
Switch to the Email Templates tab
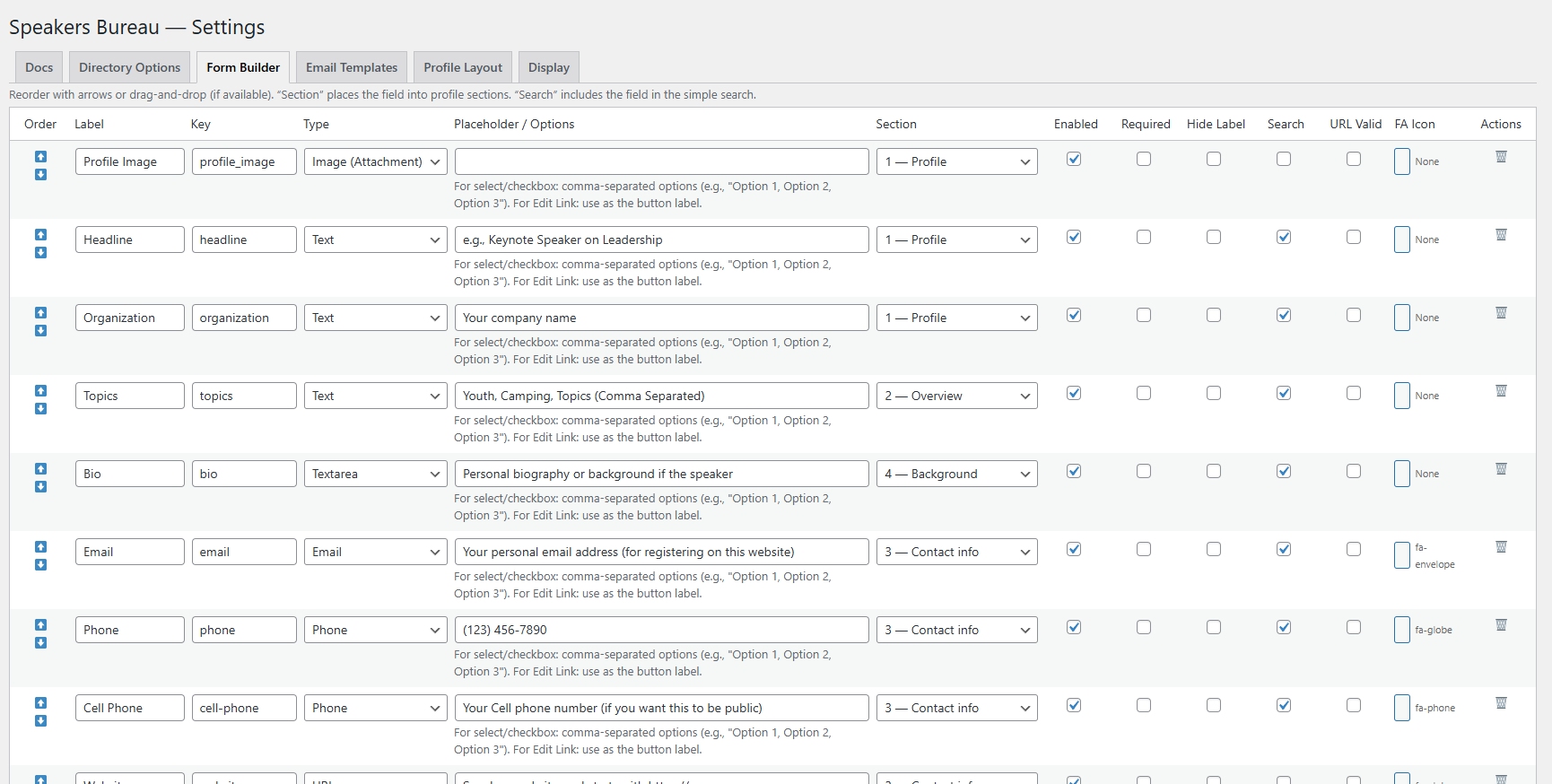(x=352, y=67)
